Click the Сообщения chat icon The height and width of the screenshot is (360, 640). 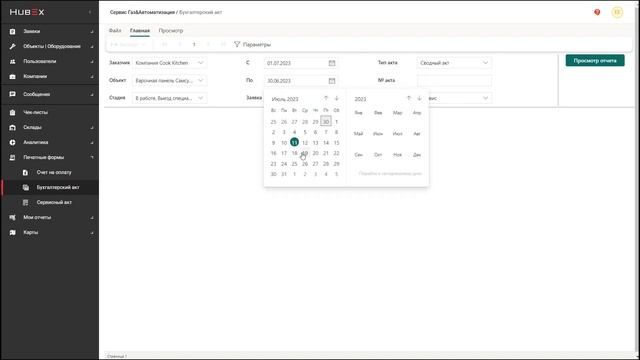pos(12,94)
